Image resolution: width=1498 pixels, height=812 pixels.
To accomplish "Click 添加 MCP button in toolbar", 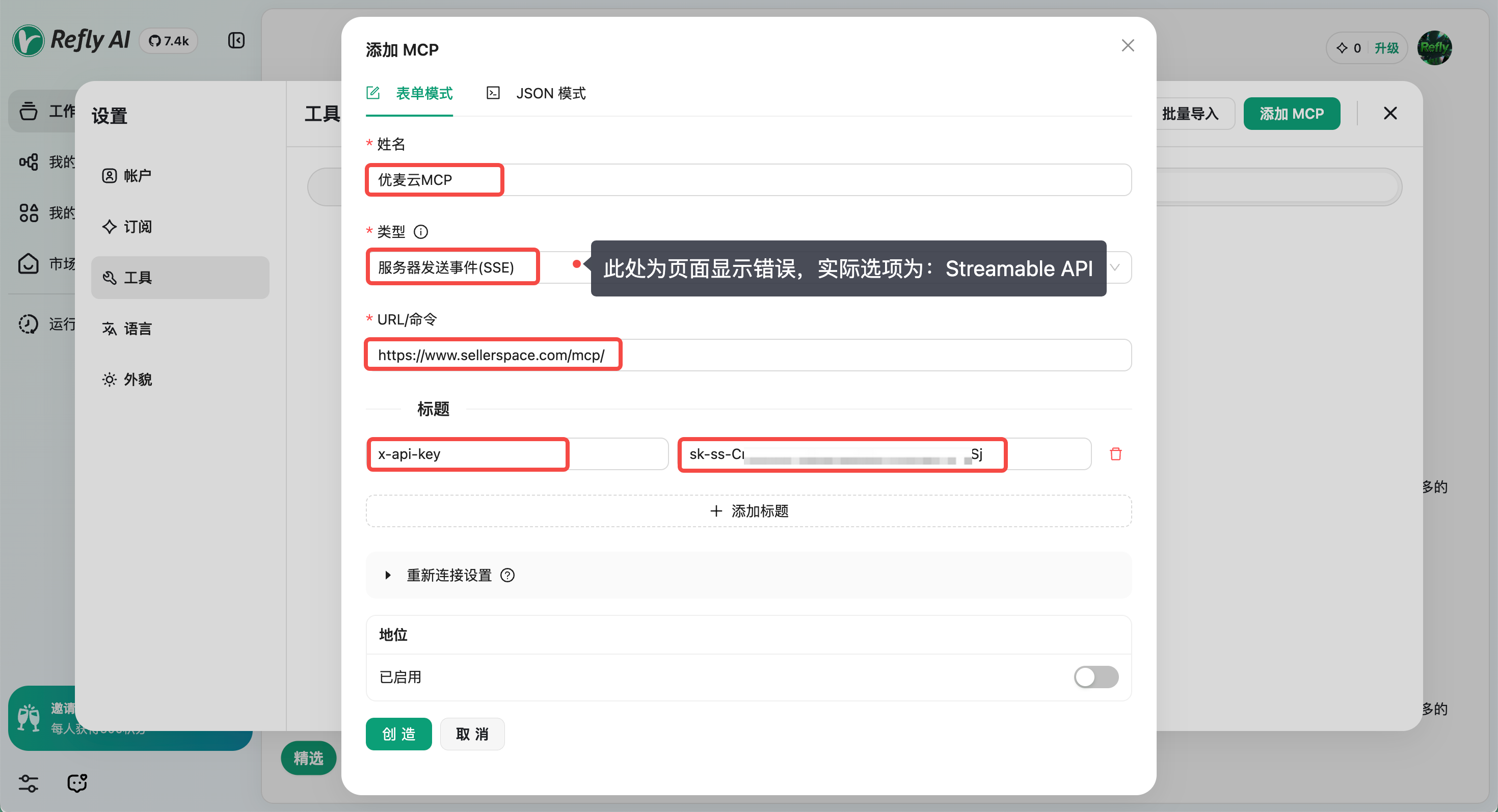I will [x=1292, y=113].
